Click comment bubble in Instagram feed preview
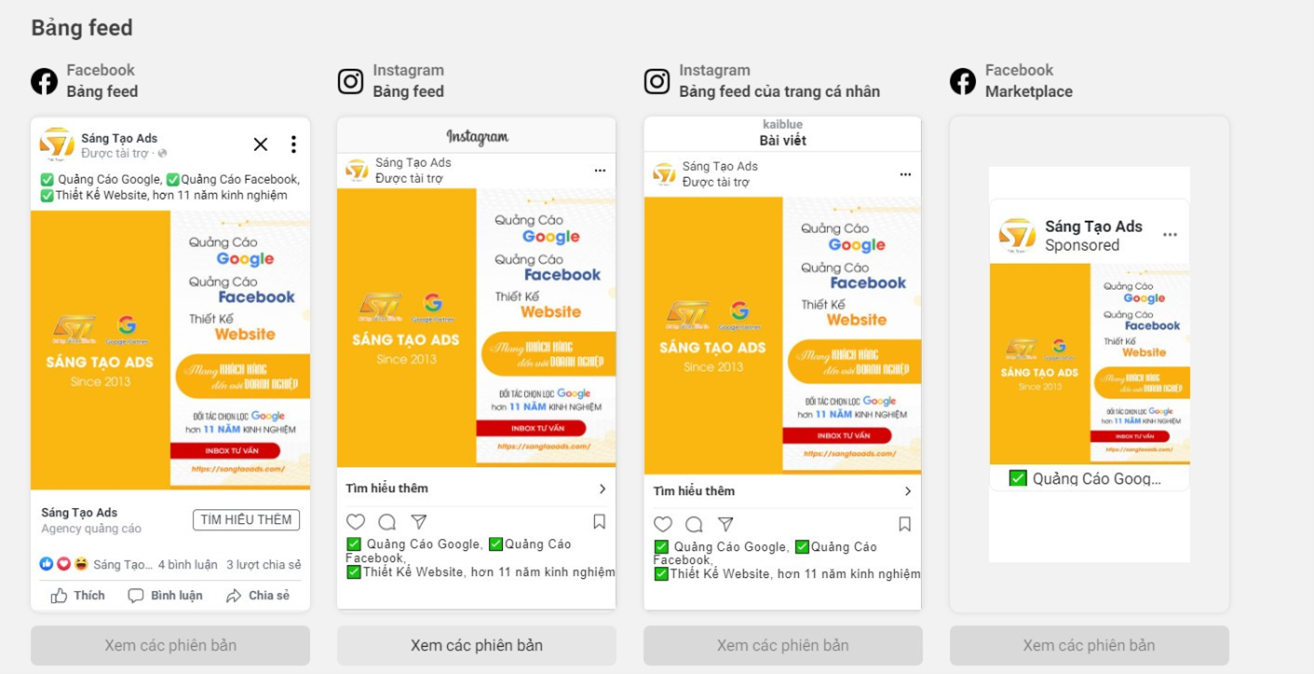 [x=387, y=521]
